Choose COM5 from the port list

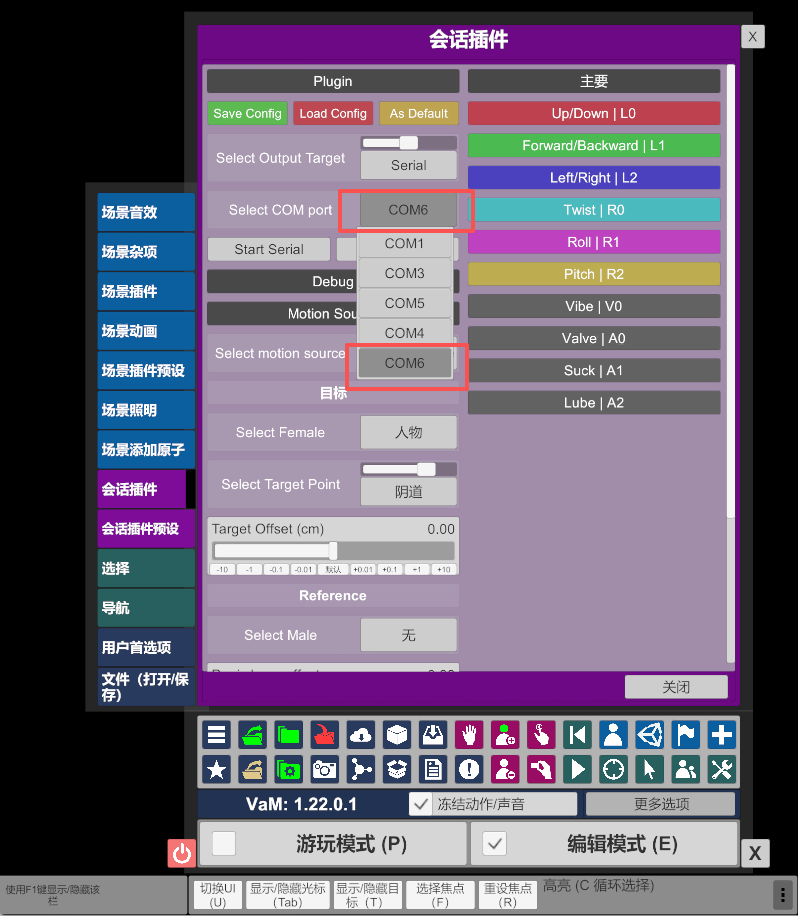click(404, 303)
